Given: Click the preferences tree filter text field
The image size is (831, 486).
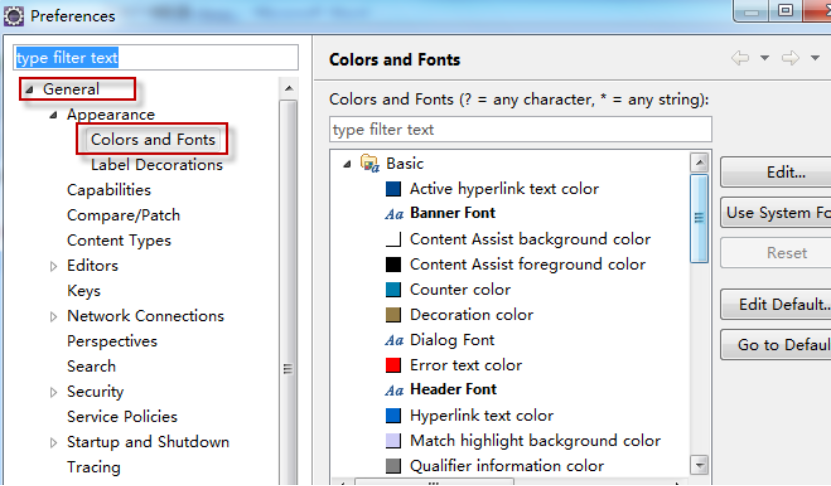Looking at the screenshot, I should click(156, 57).
